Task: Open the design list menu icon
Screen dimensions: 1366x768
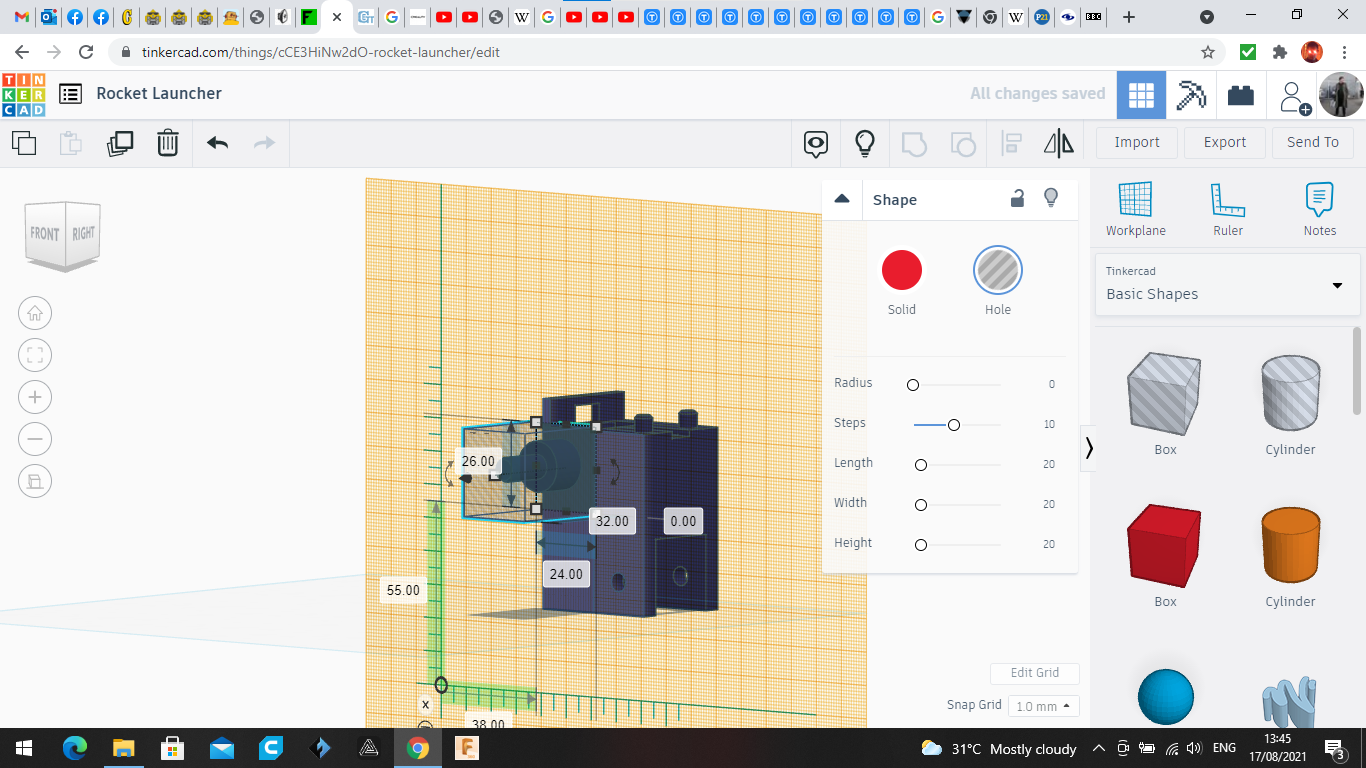Action: pyautogui.click(x=70, y=94)
